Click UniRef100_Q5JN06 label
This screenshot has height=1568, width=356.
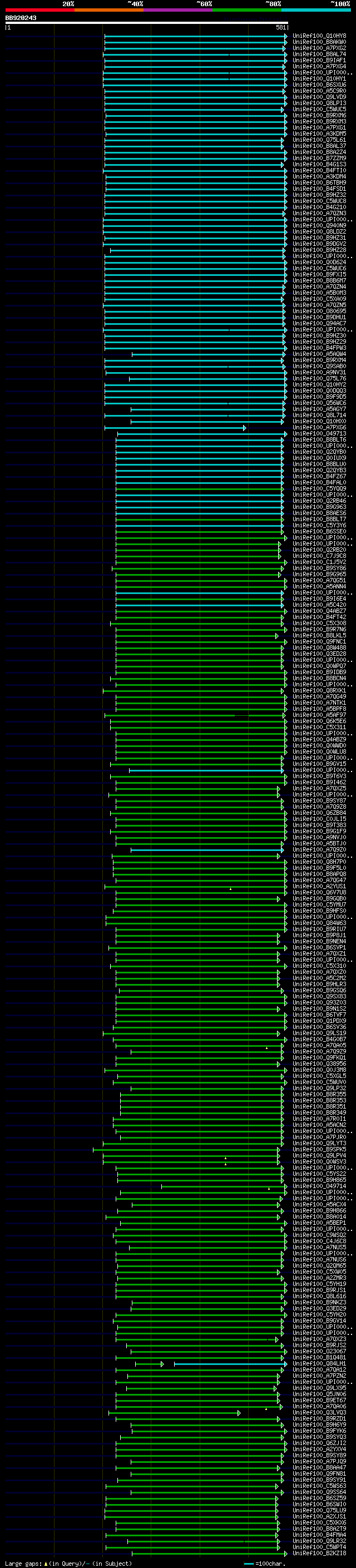click(319, 1394)
